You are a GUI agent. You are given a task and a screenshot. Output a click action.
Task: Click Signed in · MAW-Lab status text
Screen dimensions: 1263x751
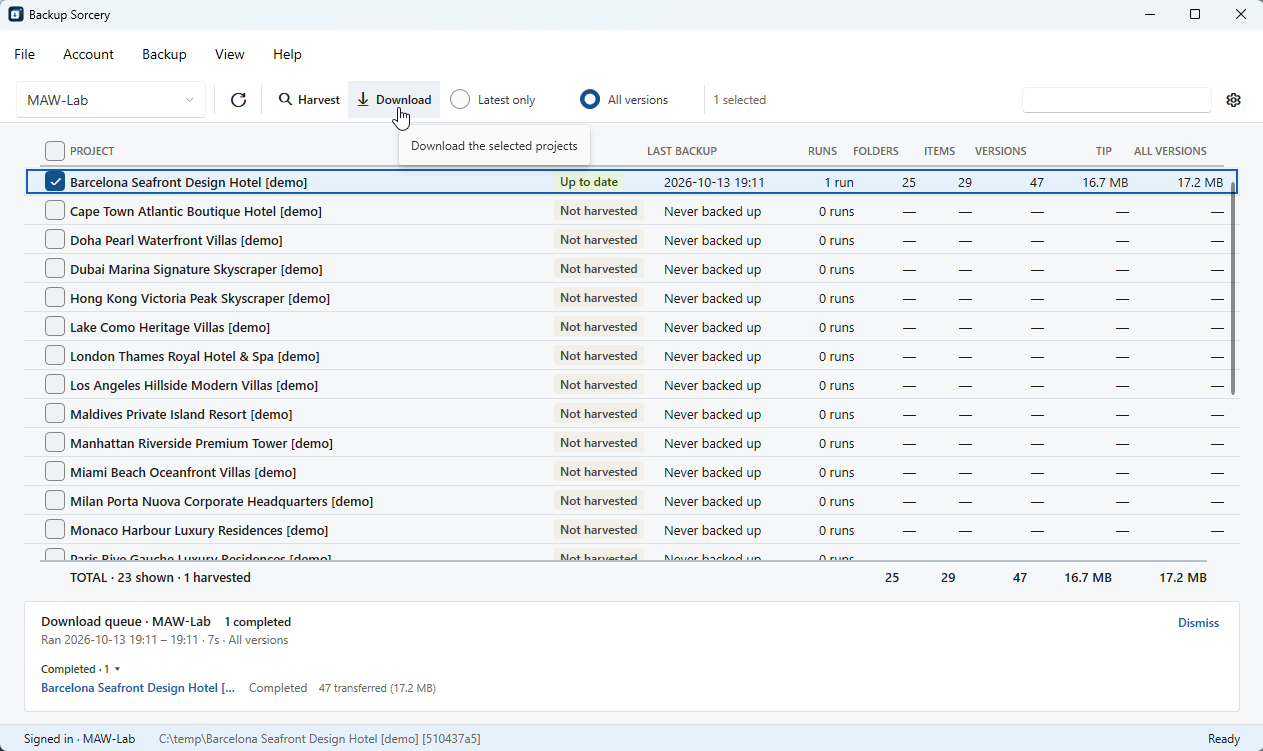pos(79,739)
